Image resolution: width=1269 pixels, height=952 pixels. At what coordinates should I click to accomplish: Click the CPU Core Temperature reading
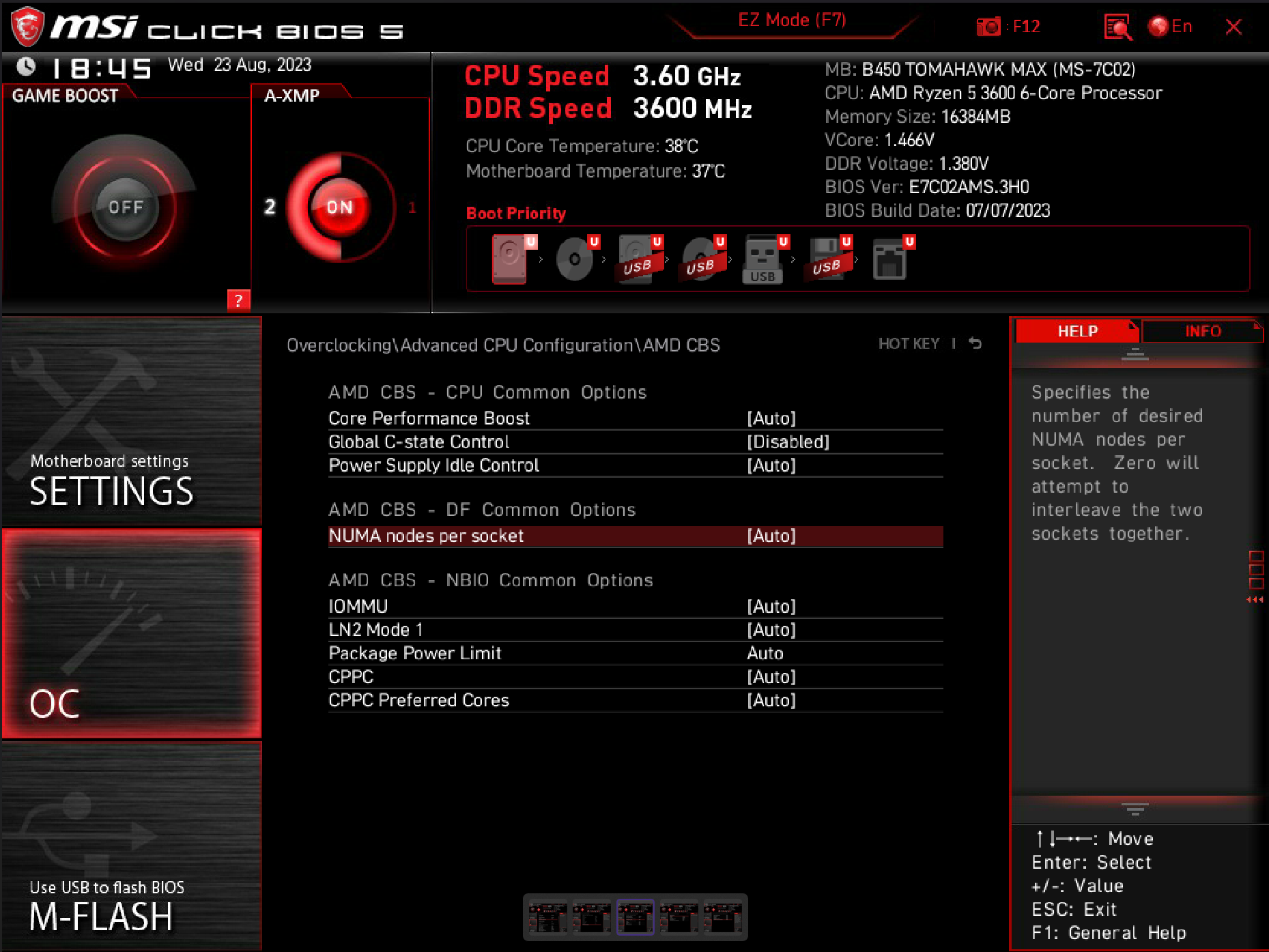[x=582, y=146]
